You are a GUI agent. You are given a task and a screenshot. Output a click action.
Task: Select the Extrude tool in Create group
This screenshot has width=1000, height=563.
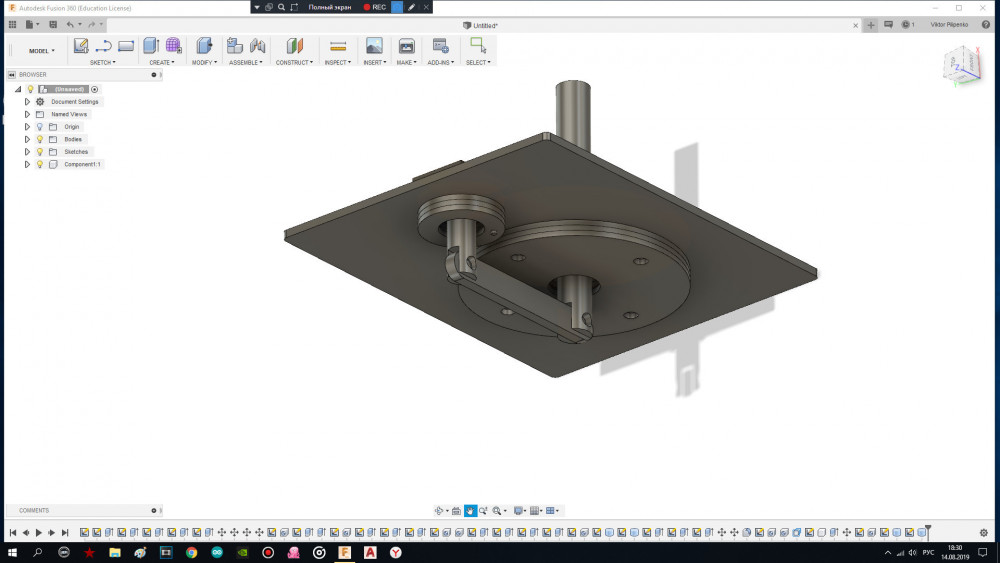pyautogui.click(x=151, y=46)
